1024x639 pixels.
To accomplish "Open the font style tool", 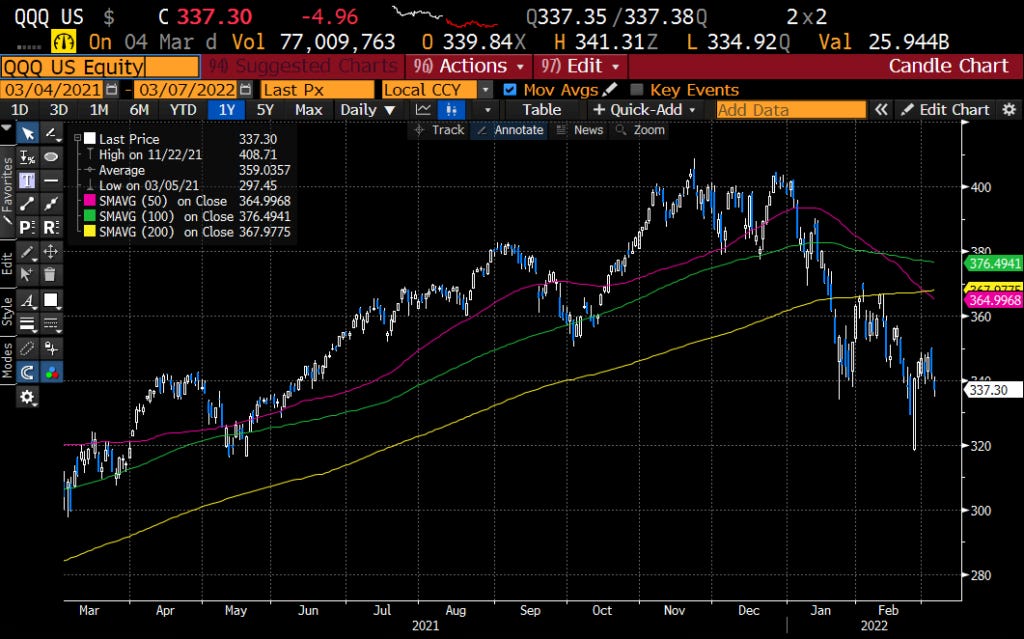I will point(27,301).
